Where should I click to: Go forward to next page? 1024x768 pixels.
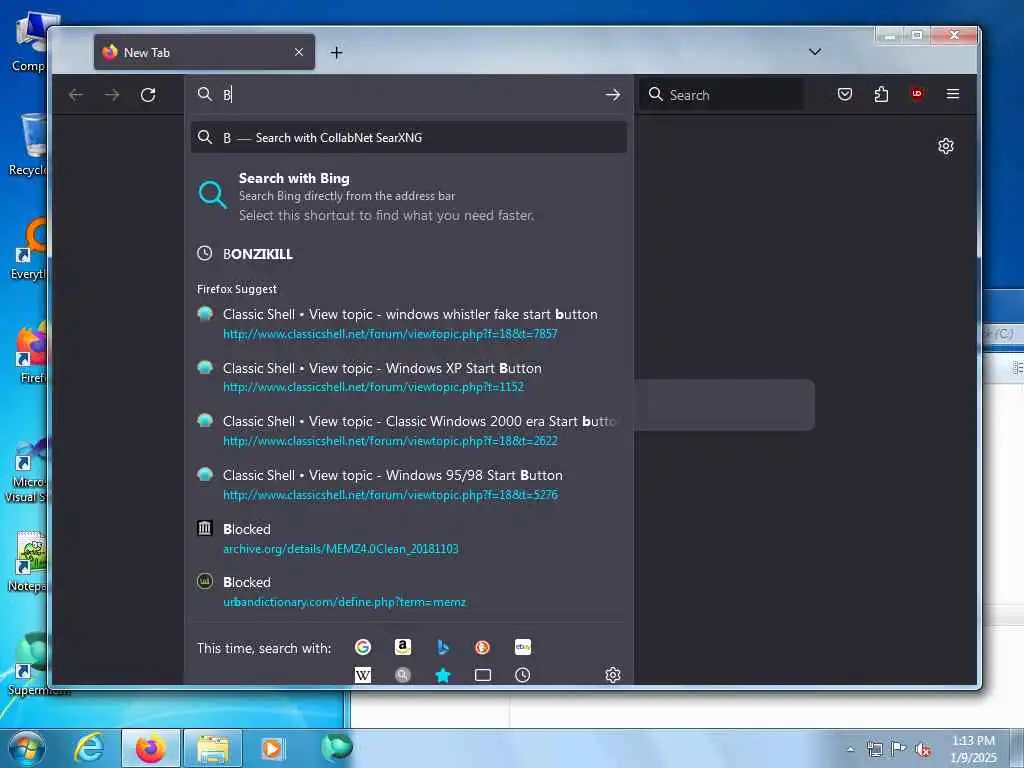click(112, 95)
